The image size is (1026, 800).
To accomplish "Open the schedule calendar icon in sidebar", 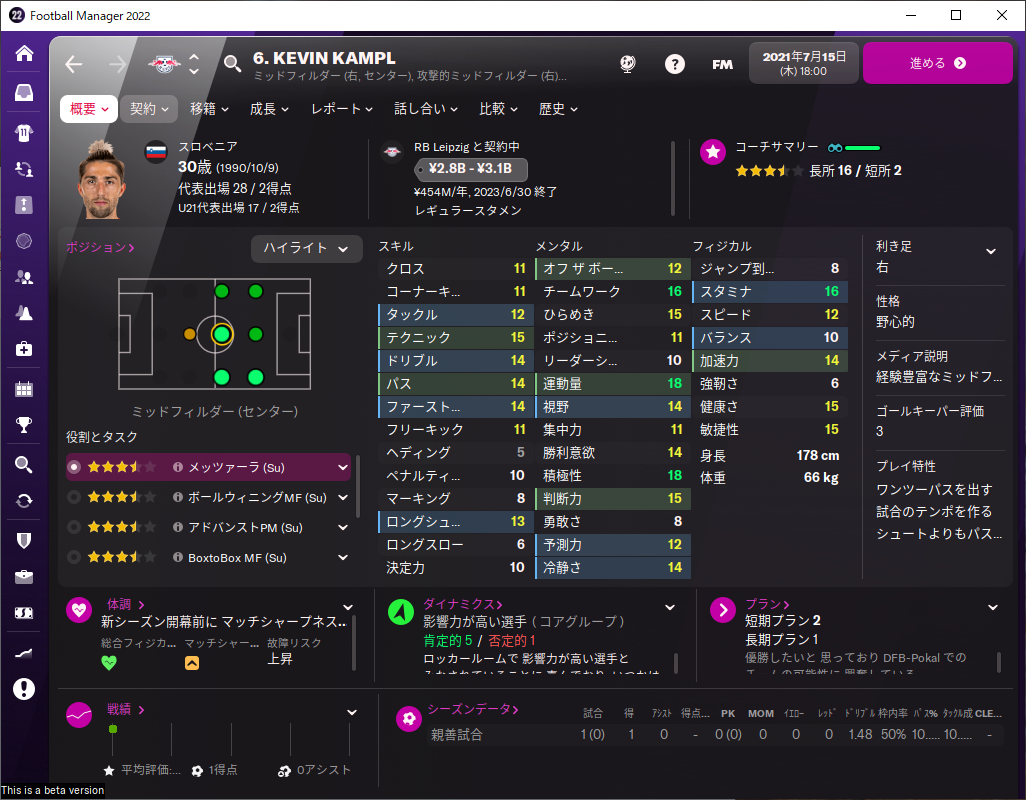I will (x=24, y=389).
